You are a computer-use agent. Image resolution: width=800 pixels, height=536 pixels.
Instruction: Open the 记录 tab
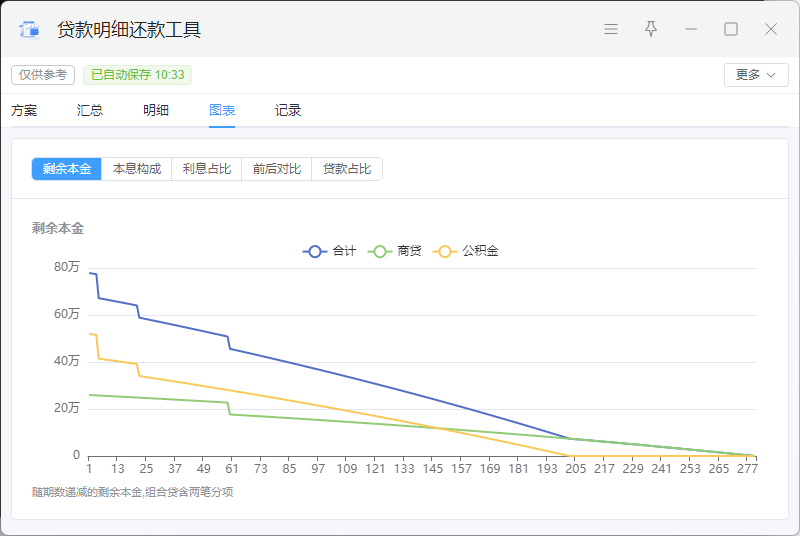288,110
